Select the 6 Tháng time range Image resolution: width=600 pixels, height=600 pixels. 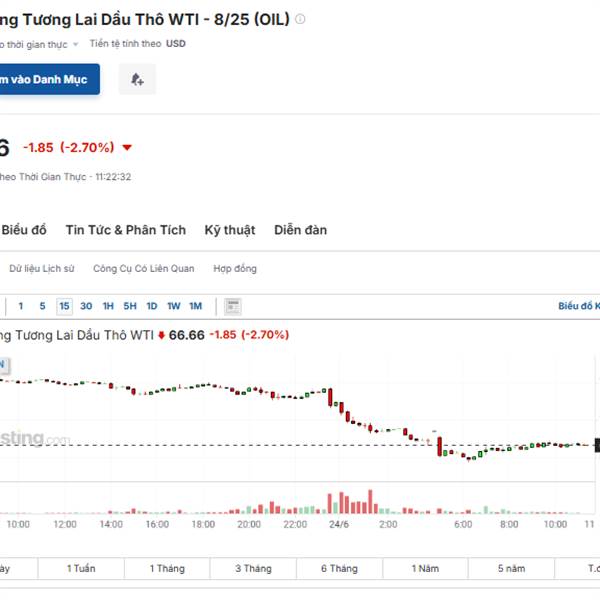[x=339, y=569]
